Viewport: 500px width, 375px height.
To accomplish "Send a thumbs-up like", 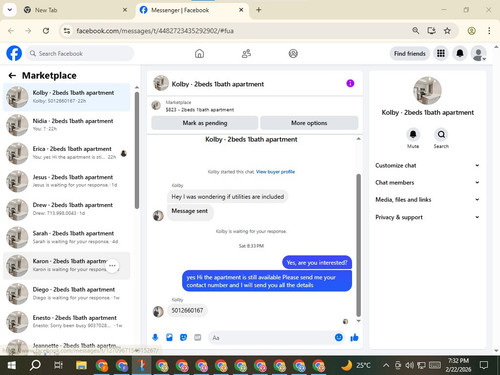I will pos(354,337).
